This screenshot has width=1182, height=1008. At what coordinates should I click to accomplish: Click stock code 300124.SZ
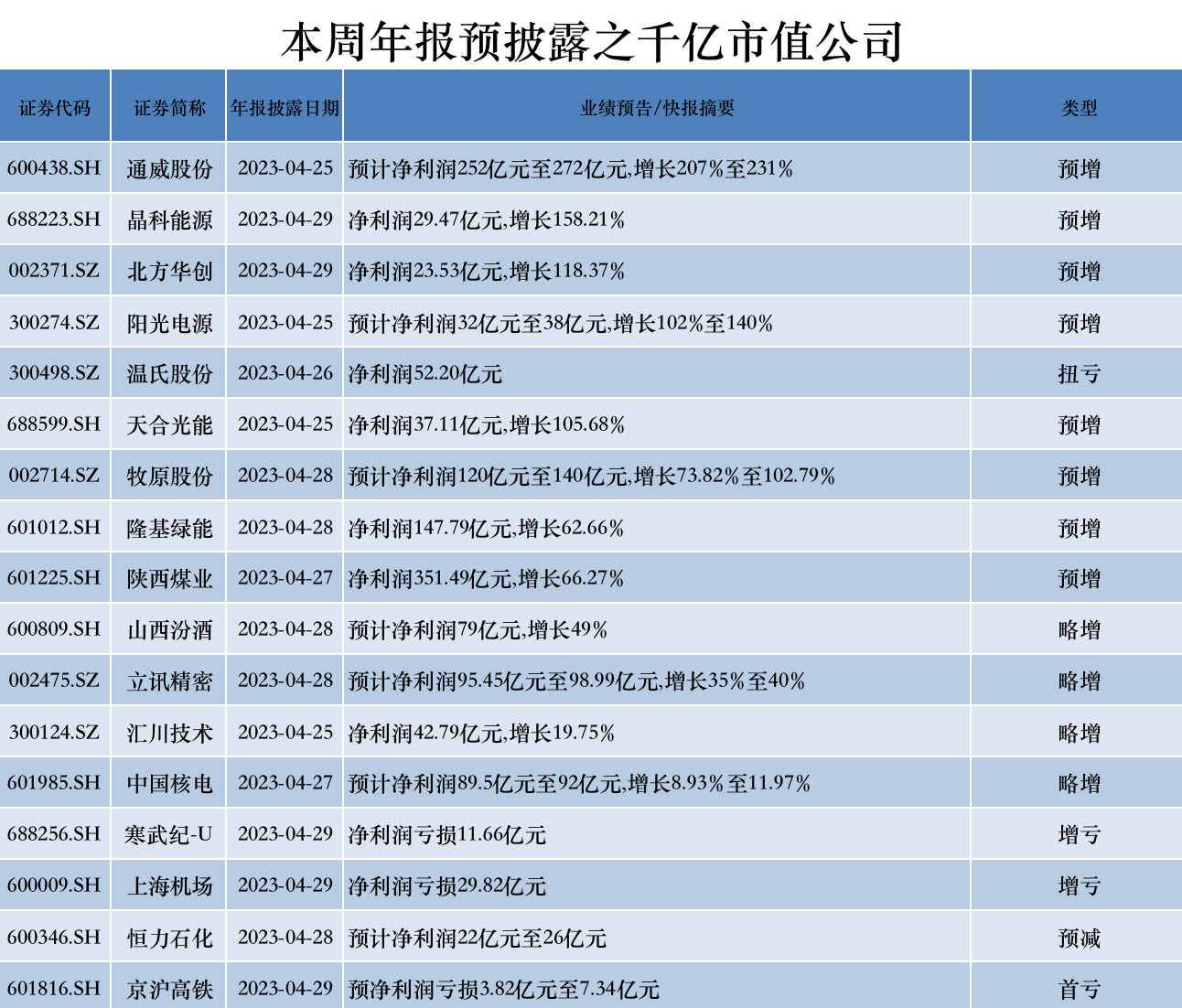pos(54,733)
